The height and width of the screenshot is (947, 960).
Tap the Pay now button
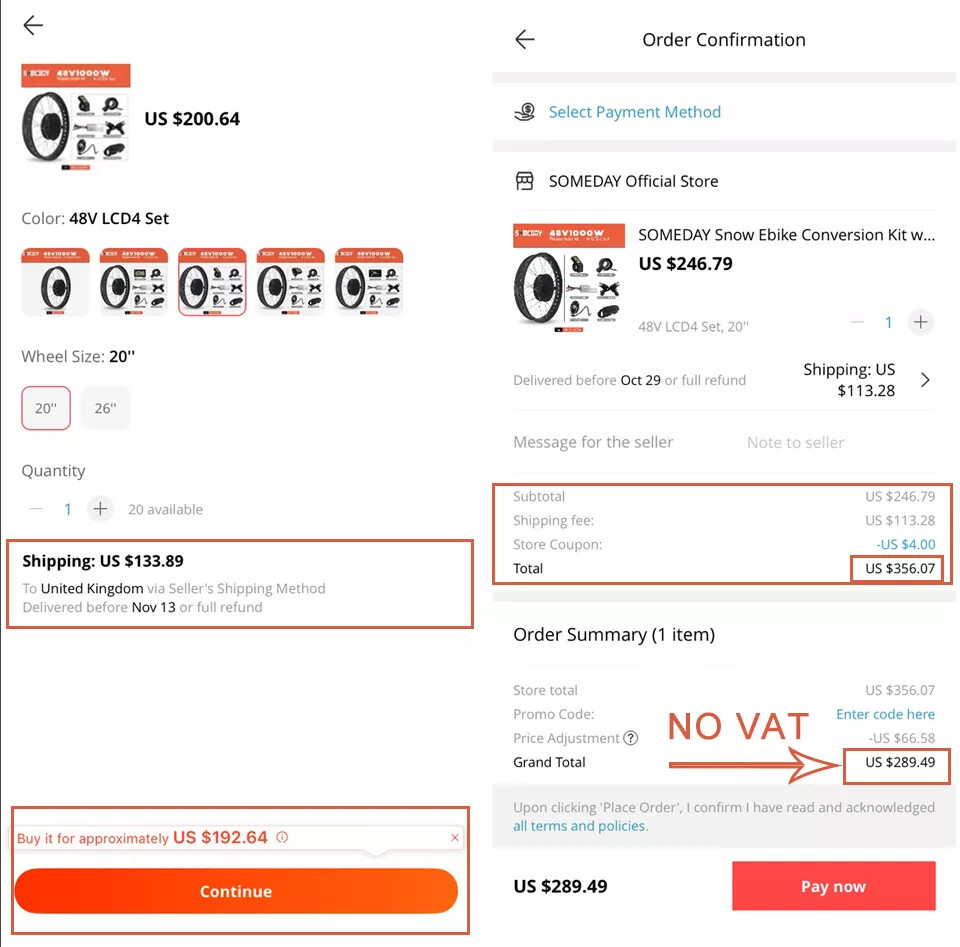pyautogui.click(x=833, y=886)
